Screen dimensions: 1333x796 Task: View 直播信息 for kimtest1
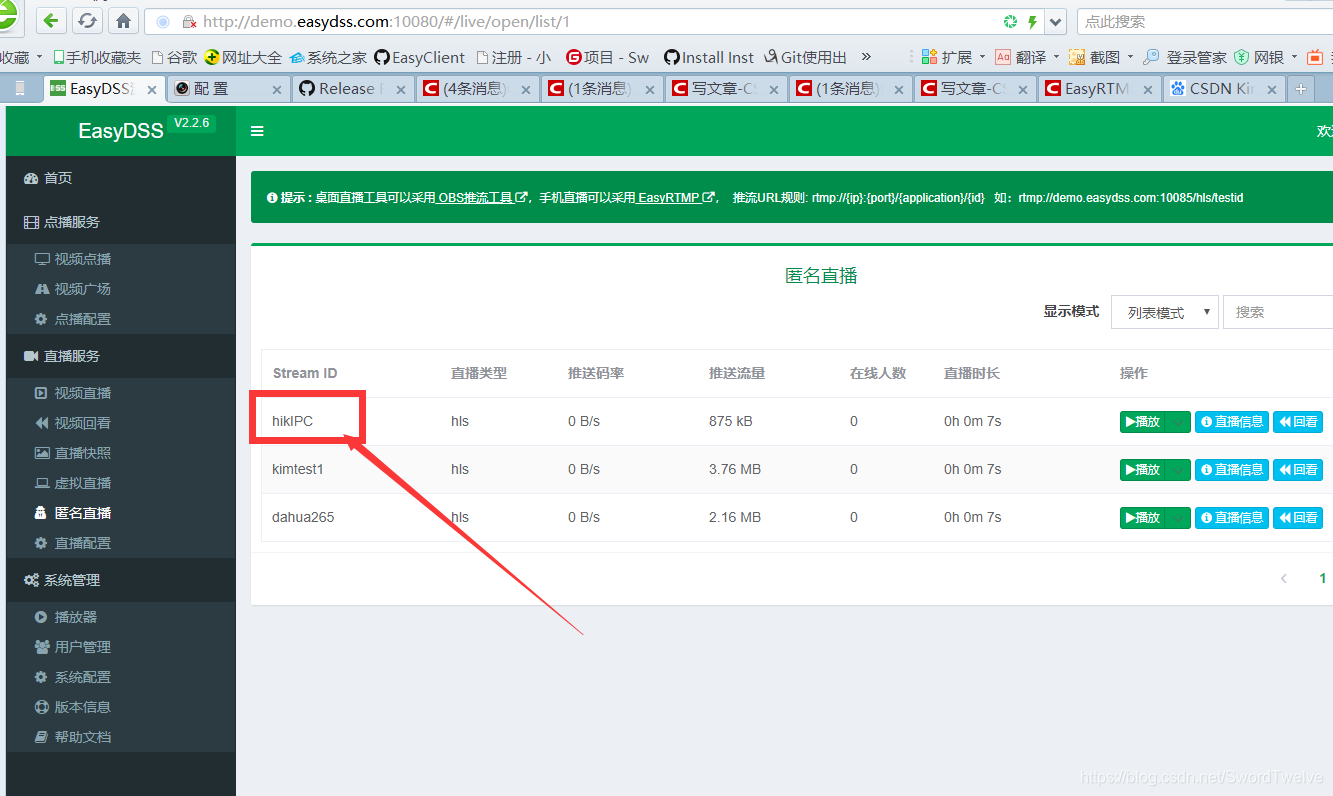tap(1232, 470)
